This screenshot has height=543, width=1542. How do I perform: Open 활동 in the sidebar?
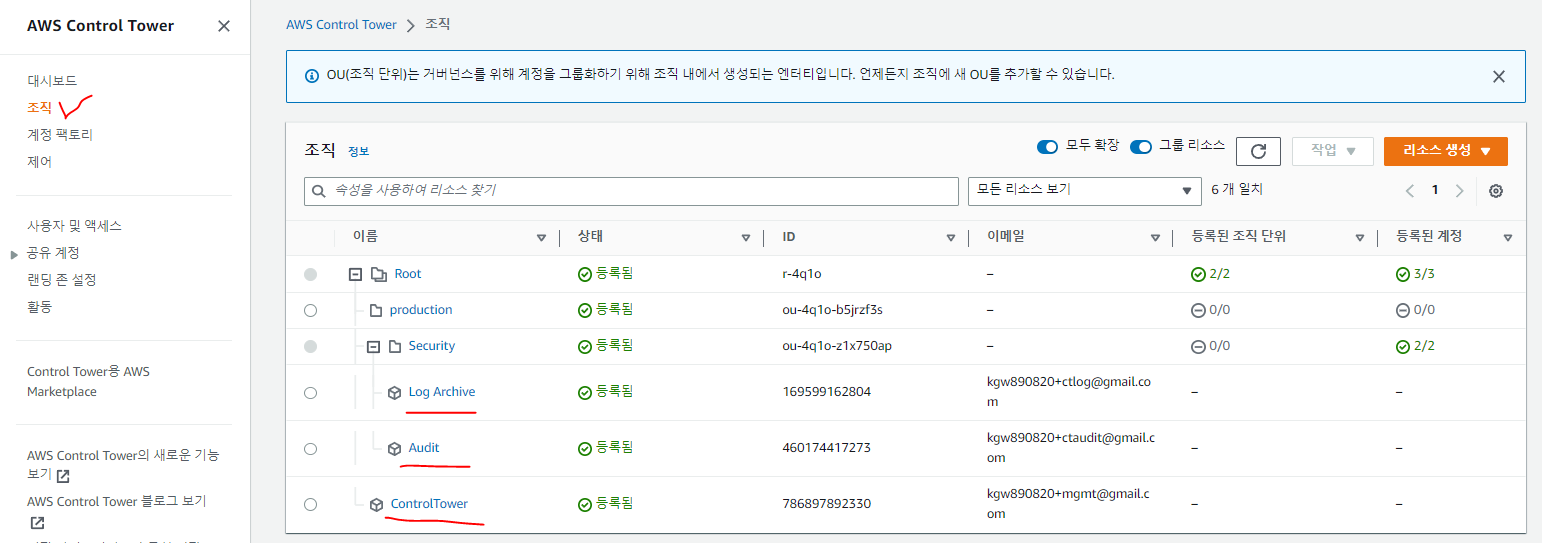(39, 307)
